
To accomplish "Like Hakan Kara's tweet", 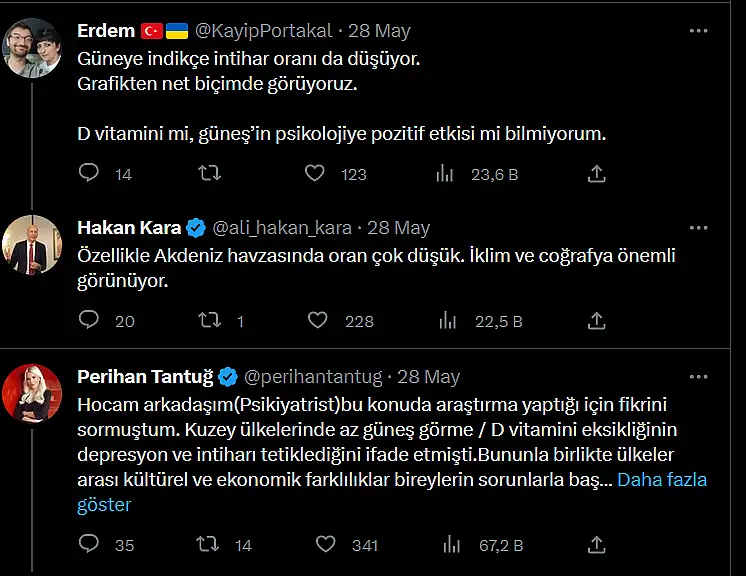I will coord(317,321).
